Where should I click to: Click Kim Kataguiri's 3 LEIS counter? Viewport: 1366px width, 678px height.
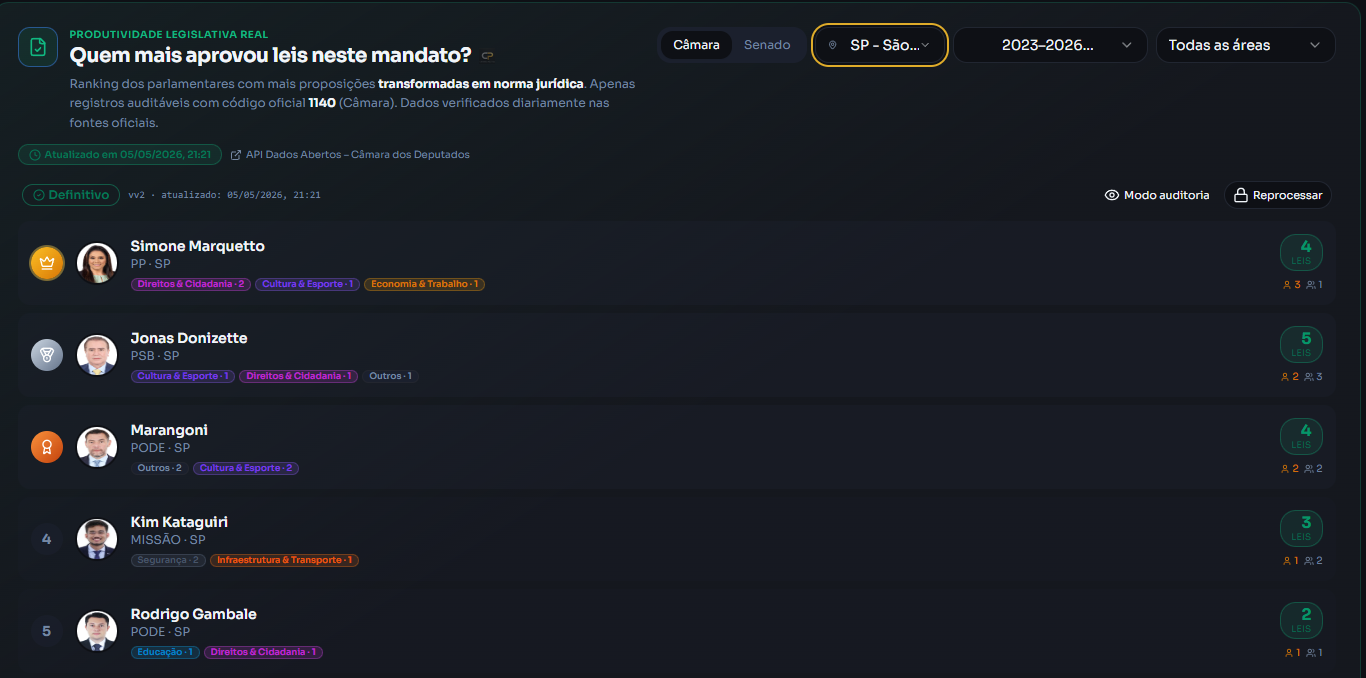tap(1301, 528)
